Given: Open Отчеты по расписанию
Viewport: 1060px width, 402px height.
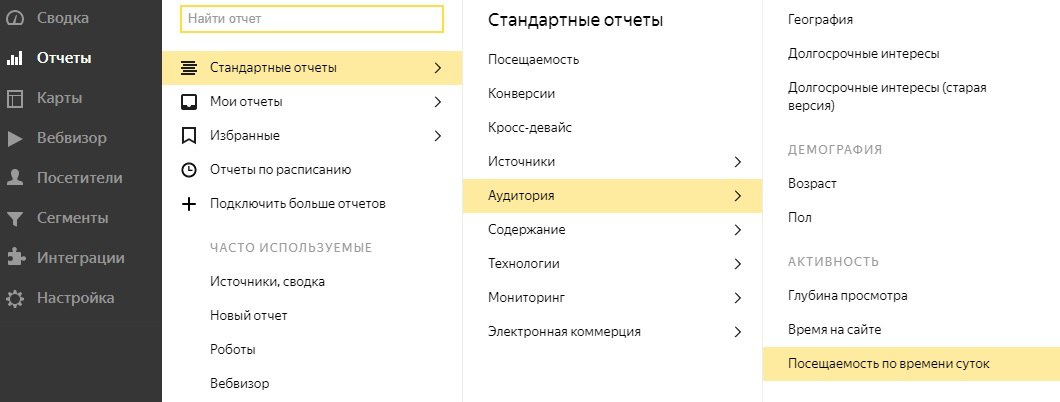Looking at the screenshot, I should (281, 170).
